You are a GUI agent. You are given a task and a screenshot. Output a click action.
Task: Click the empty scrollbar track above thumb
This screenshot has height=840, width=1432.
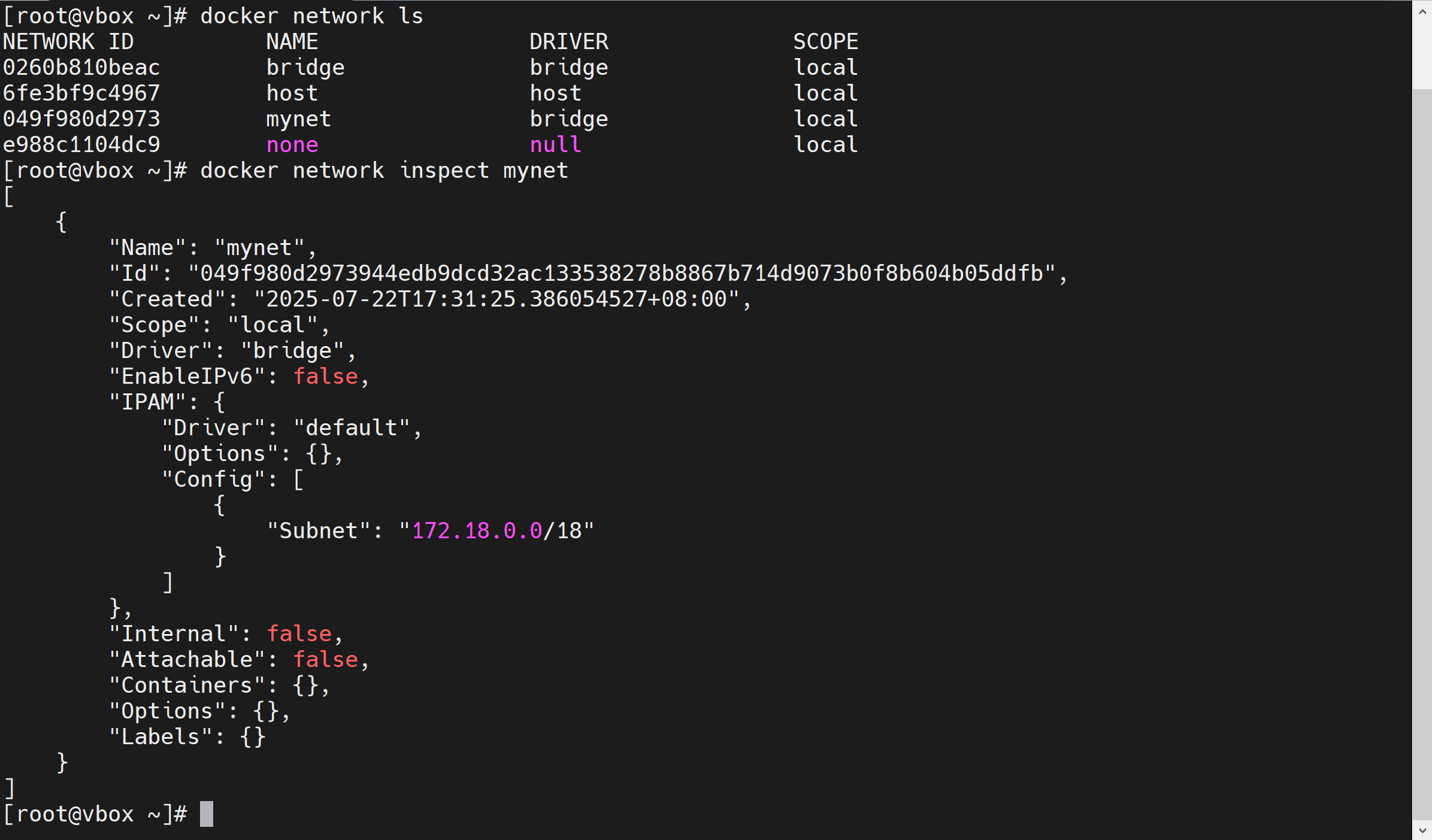1422,54
